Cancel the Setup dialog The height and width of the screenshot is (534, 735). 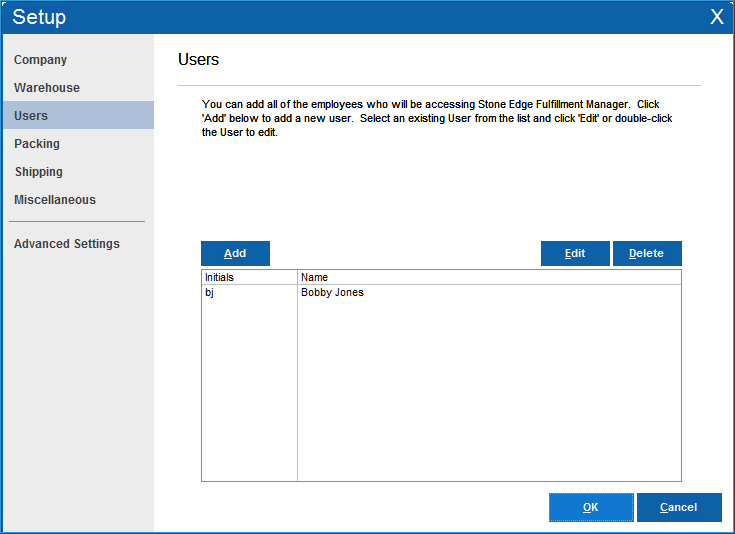point(678,507)
